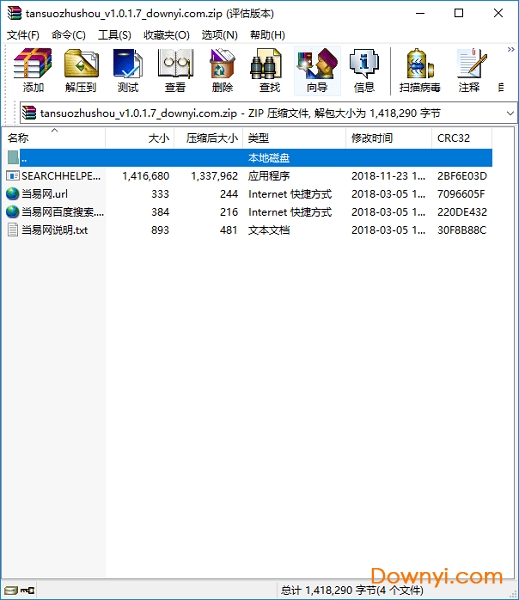Click the text document icon of 当易网说明.txt
519x600 pixels.
click(x=13, y=230)
